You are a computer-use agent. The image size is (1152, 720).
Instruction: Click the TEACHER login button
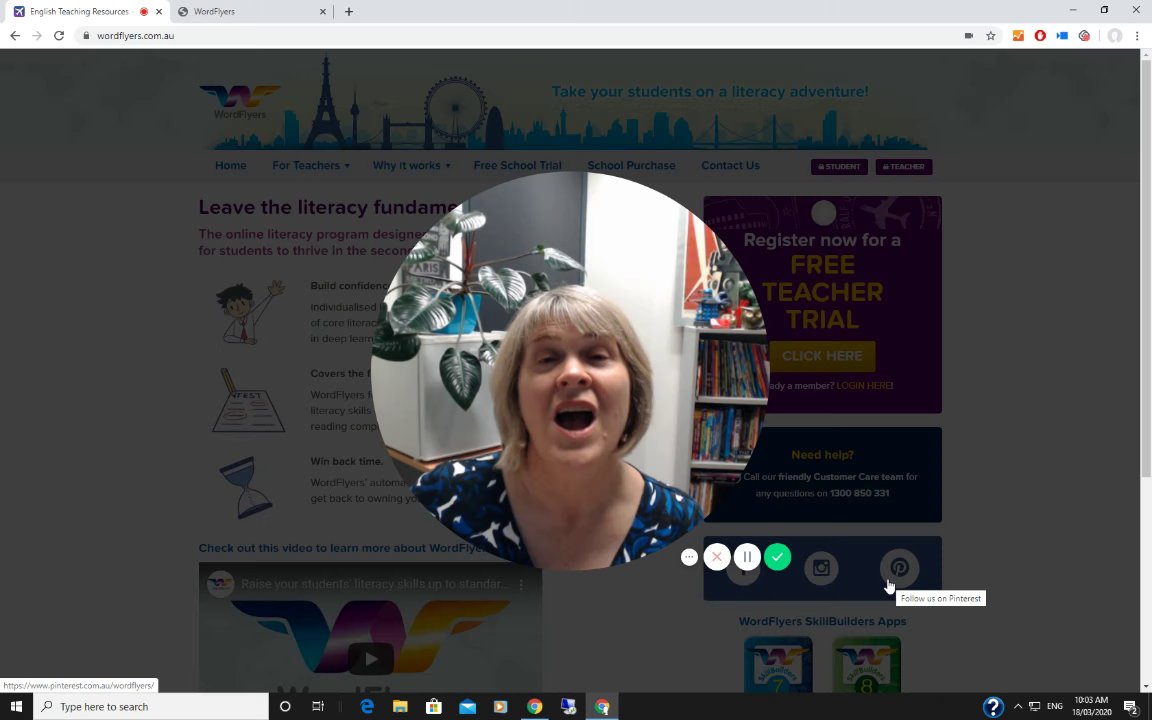click(x=904, y=167)
